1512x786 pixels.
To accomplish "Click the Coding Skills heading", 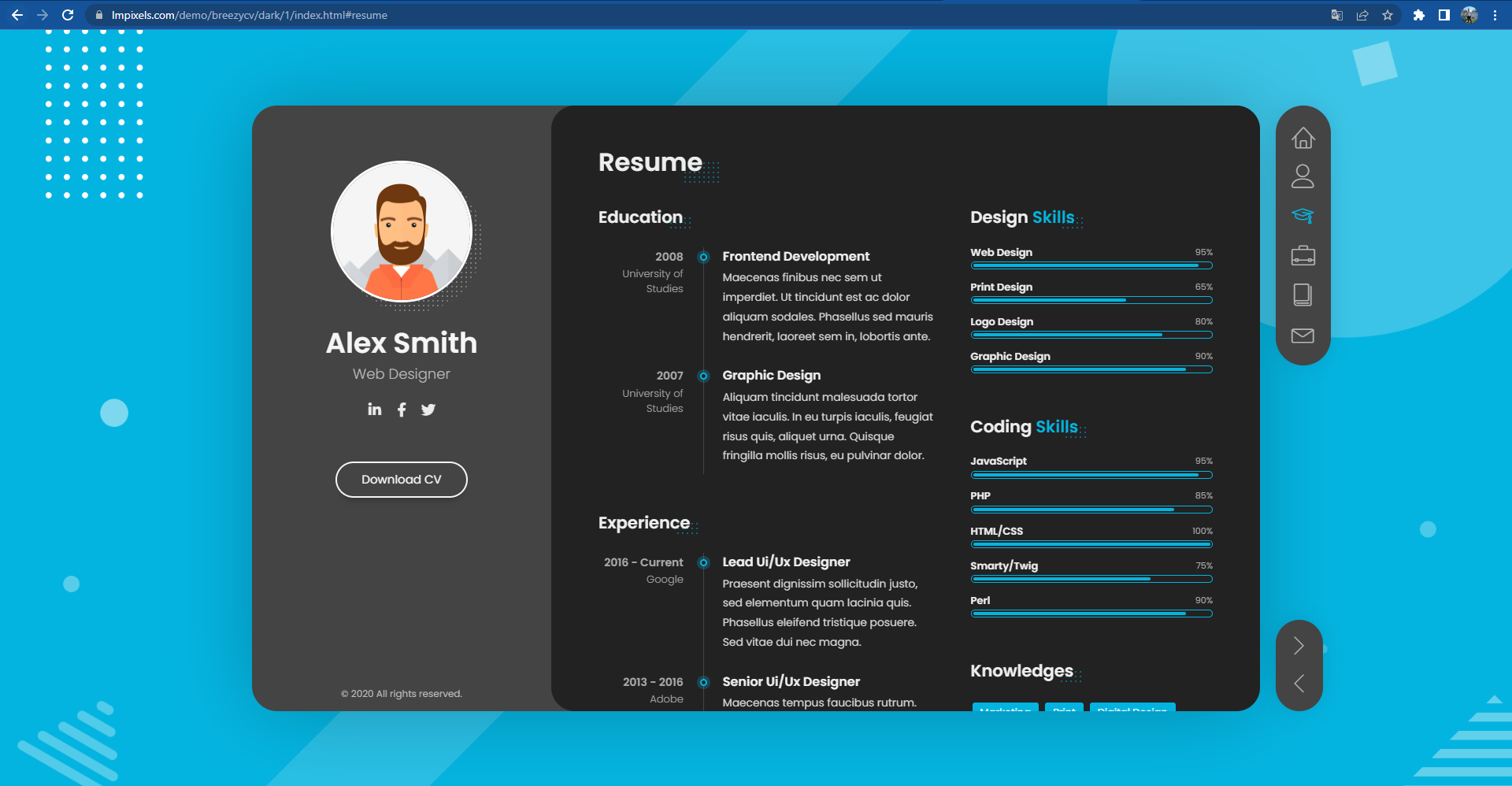I will click(1024, 427).
